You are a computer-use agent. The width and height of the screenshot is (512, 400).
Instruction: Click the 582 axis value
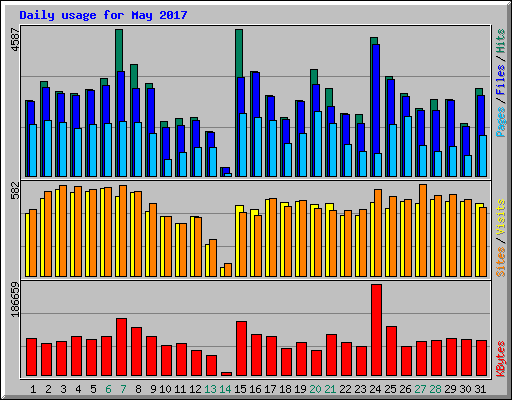pos(15,190)
